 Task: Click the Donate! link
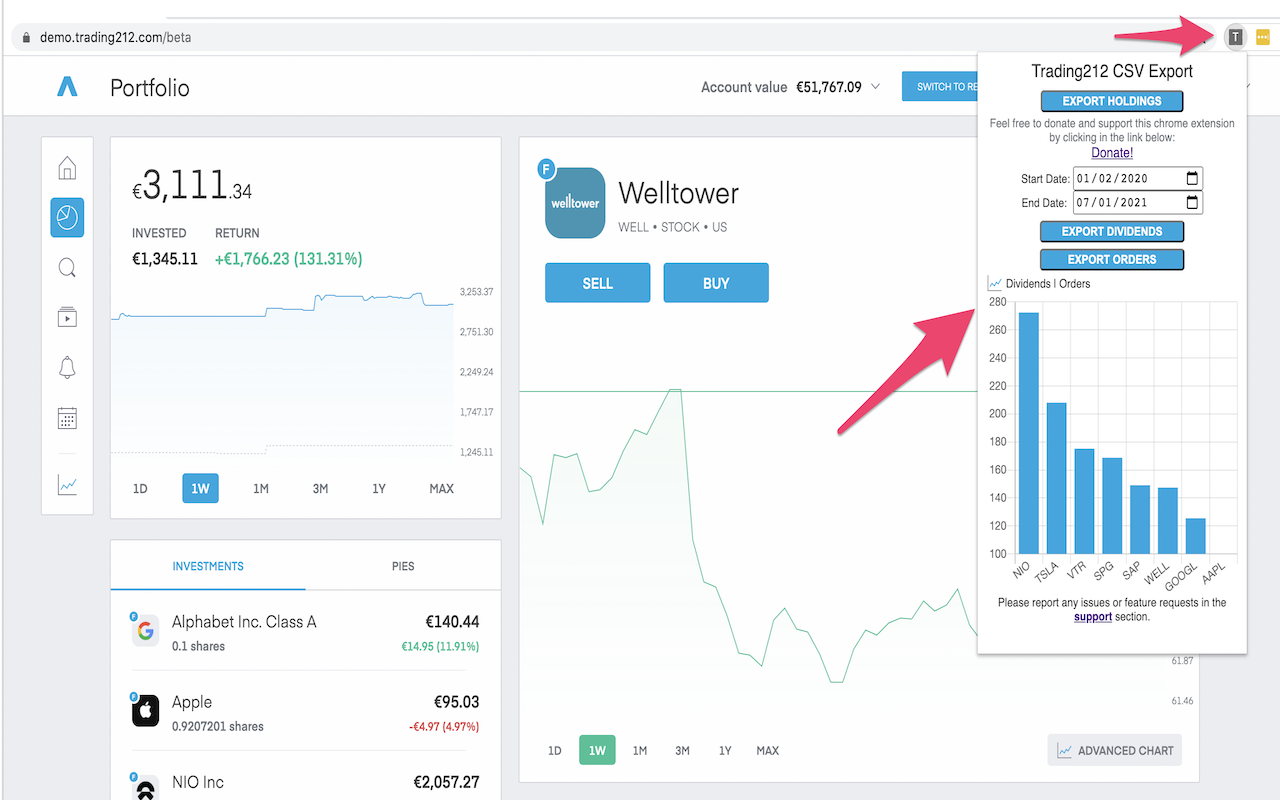pyautogui.click(x=1112, y=152)
